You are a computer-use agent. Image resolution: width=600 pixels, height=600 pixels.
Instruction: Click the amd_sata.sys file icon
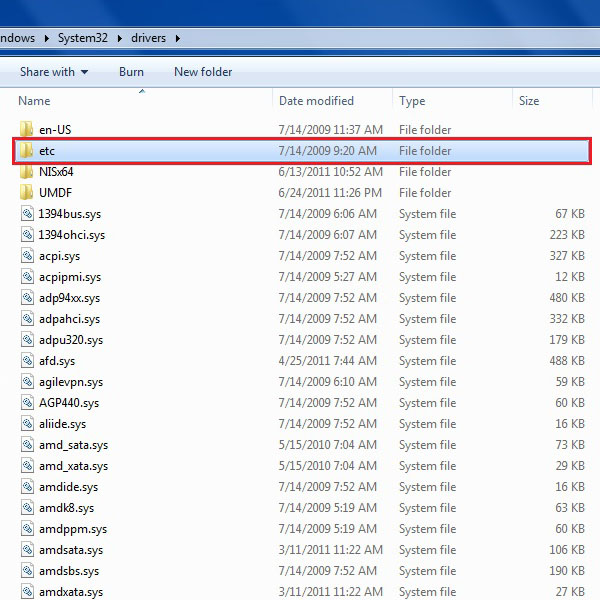27,445
